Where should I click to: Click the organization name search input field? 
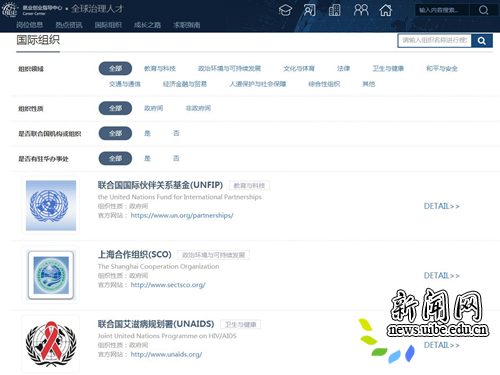(435, 41)
